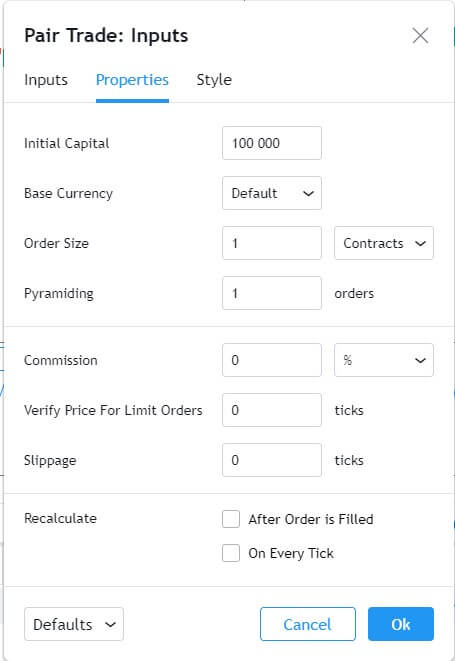455x661 pixels.
Task: Click the chevron arrow on Defaults button
Action: click(110, 624)
